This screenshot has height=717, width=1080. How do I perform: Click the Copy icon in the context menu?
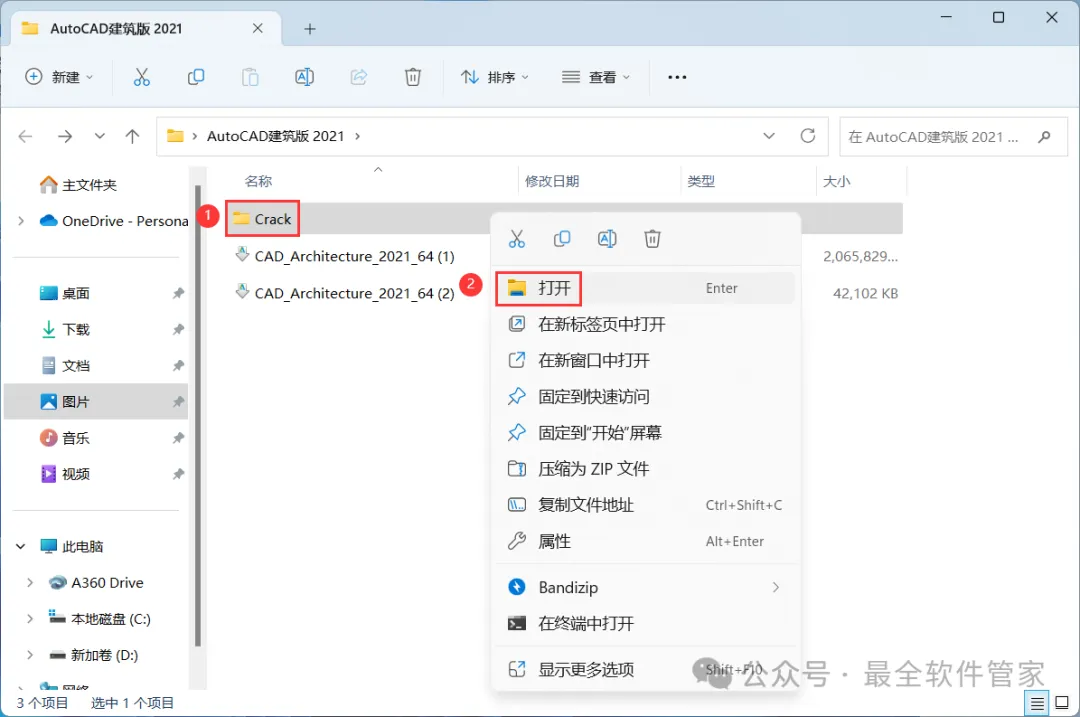[562, 239]
